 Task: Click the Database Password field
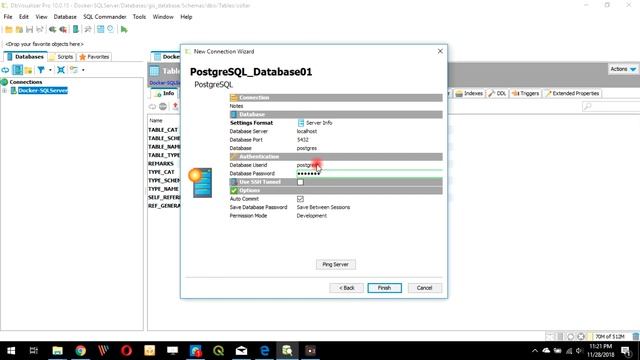pyautogui.click(x=369, y=173)
